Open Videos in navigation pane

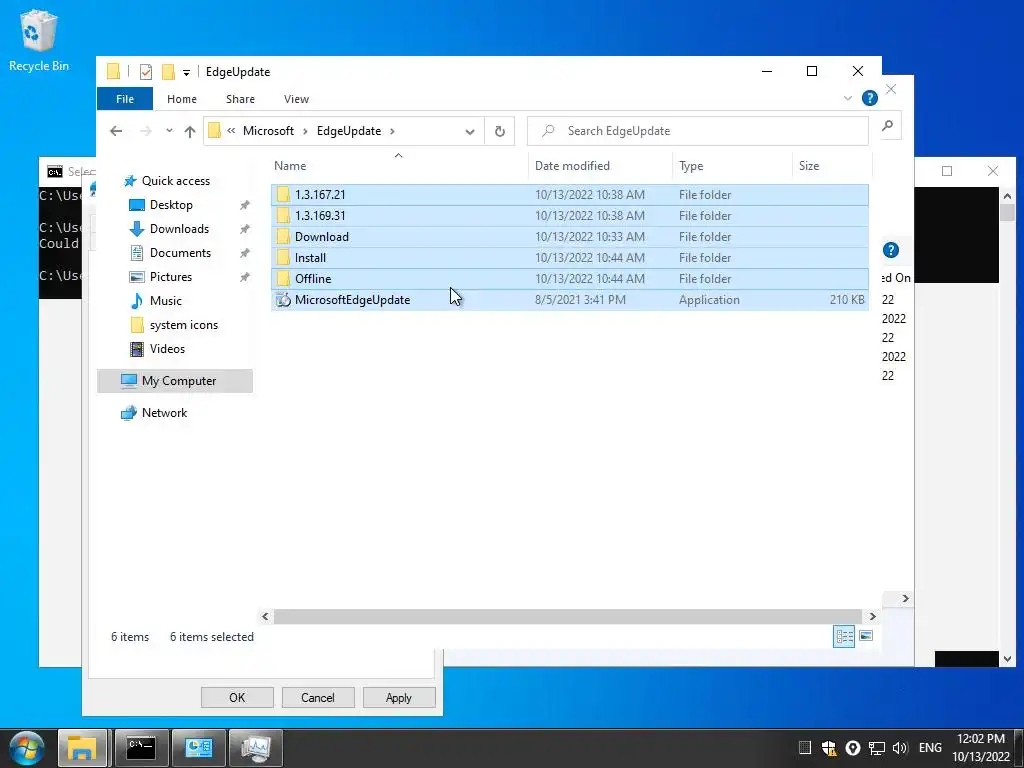(167, 349)
